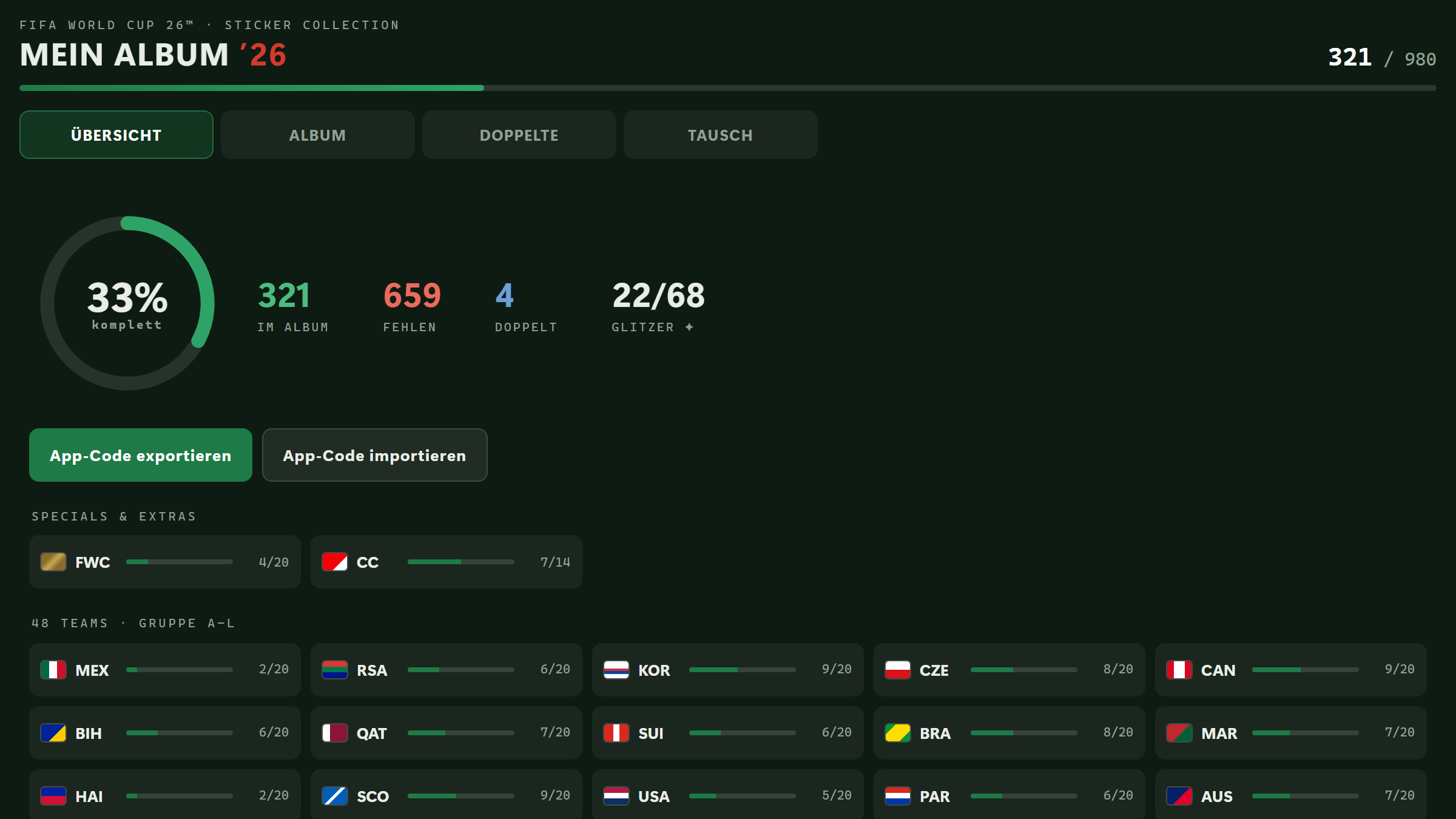The height and width of the screenshot is (819, 1456).
Task: Click the HAI 2/20 count
Action: pyautogui.click(x=274, y=795)
